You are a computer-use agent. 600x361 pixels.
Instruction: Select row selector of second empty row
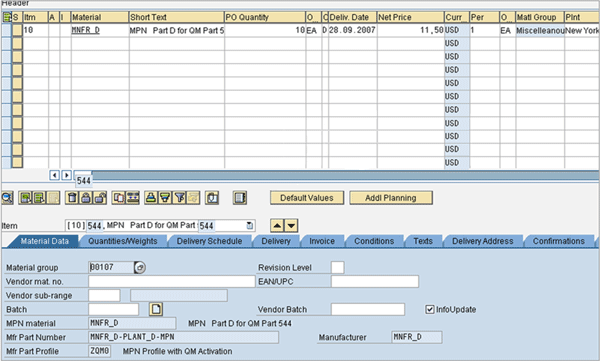pyautogui.click(x=17, y=57)
